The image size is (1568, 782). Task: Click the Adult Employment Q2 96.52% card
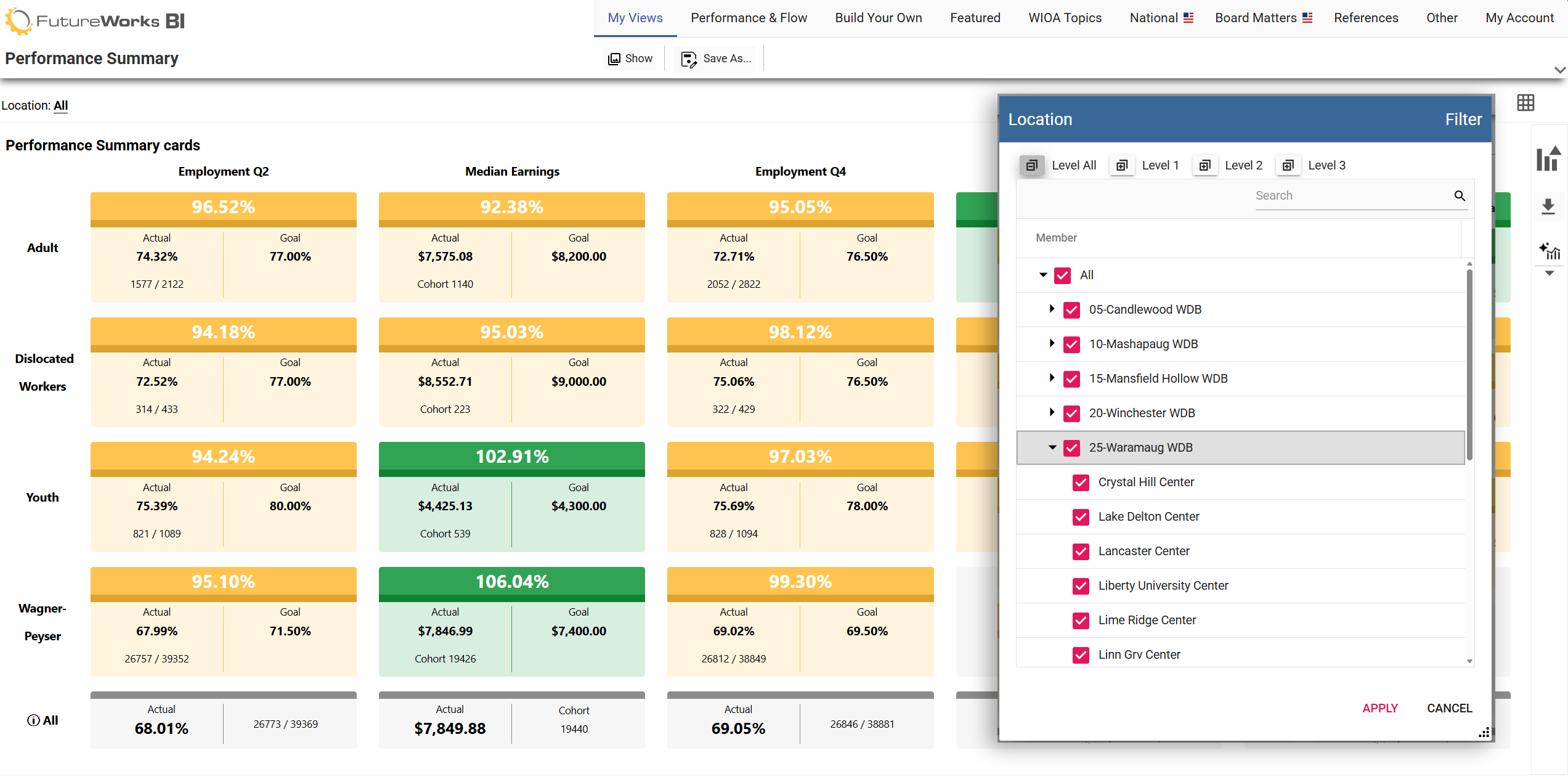point(224,247)
